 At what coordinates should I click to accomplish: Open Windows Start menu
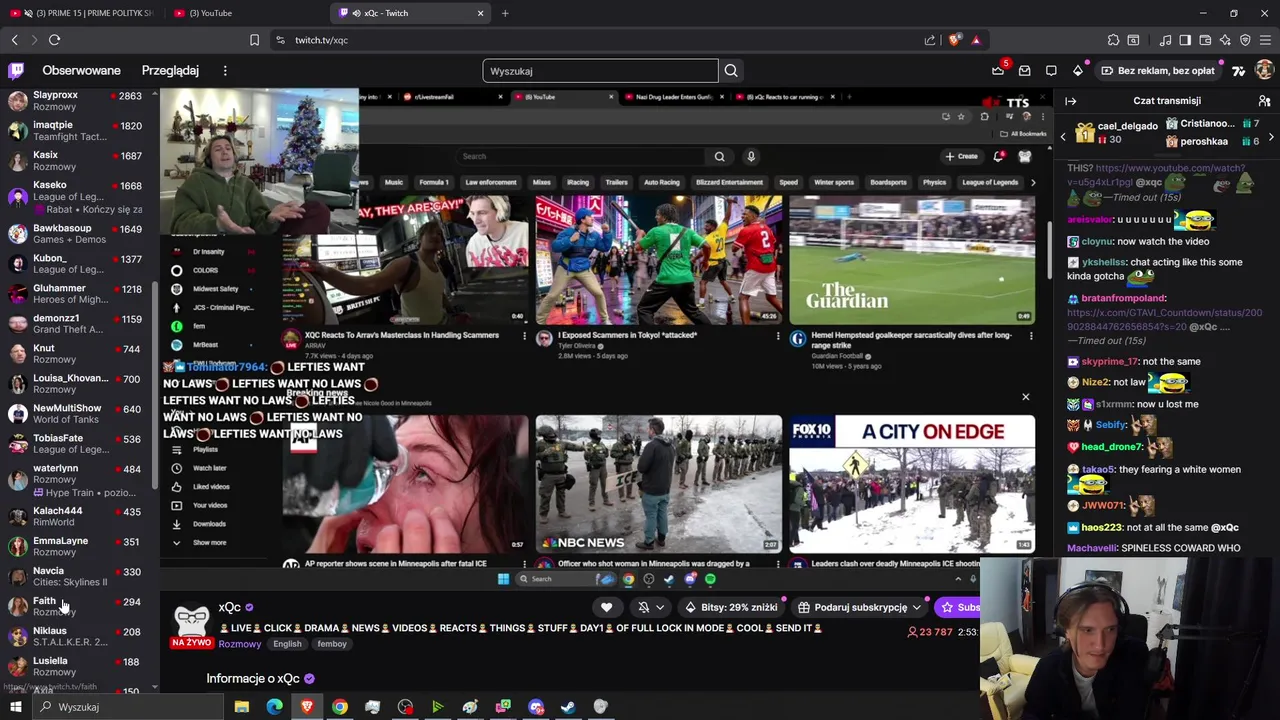click(15, 707)
